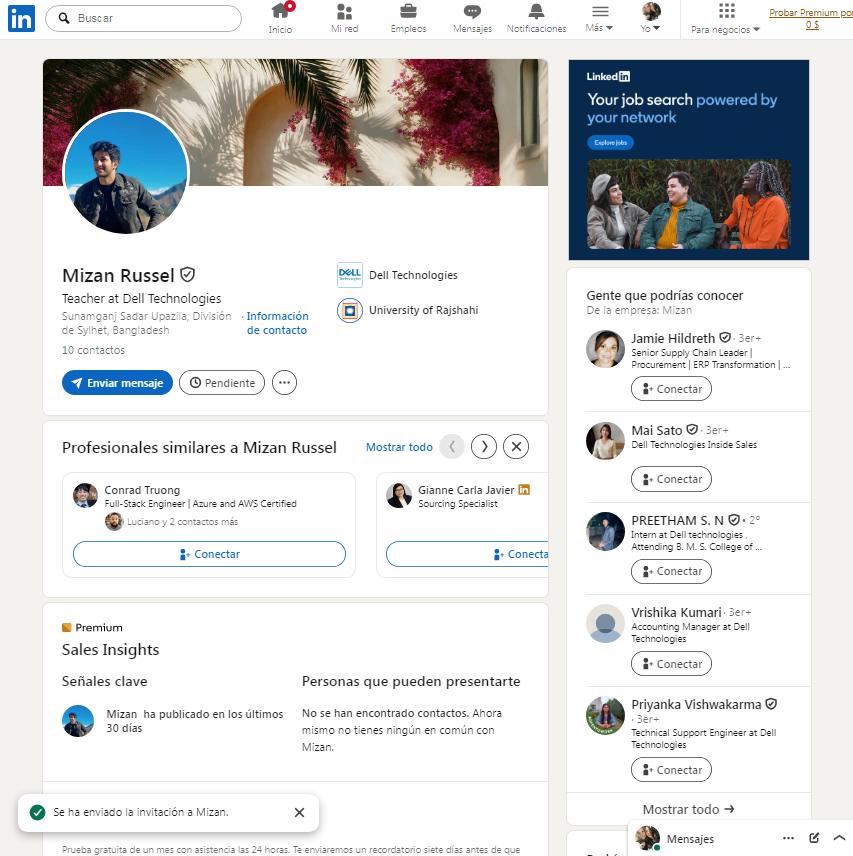Click the Probar Premium link

(811, 18)
